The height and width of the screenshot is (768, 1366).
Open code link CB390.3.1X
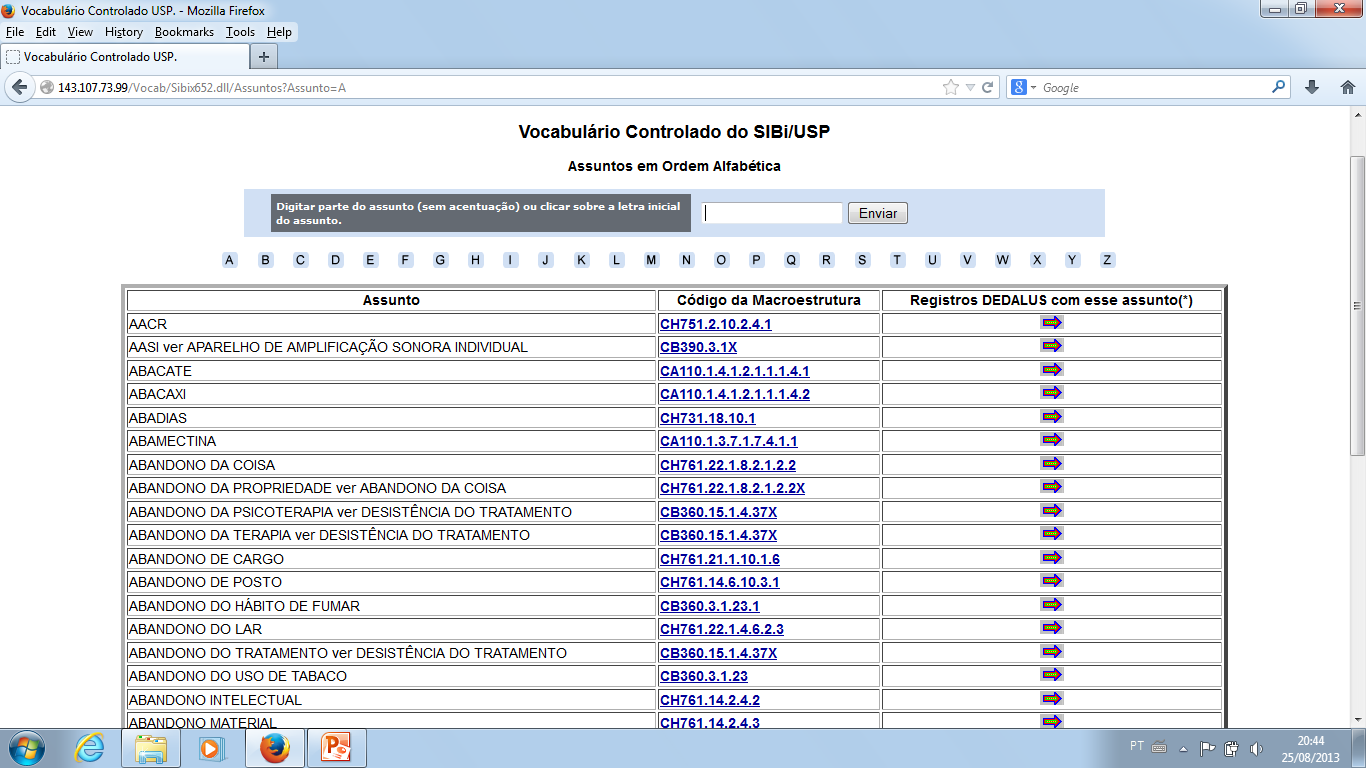pos(698,347)
